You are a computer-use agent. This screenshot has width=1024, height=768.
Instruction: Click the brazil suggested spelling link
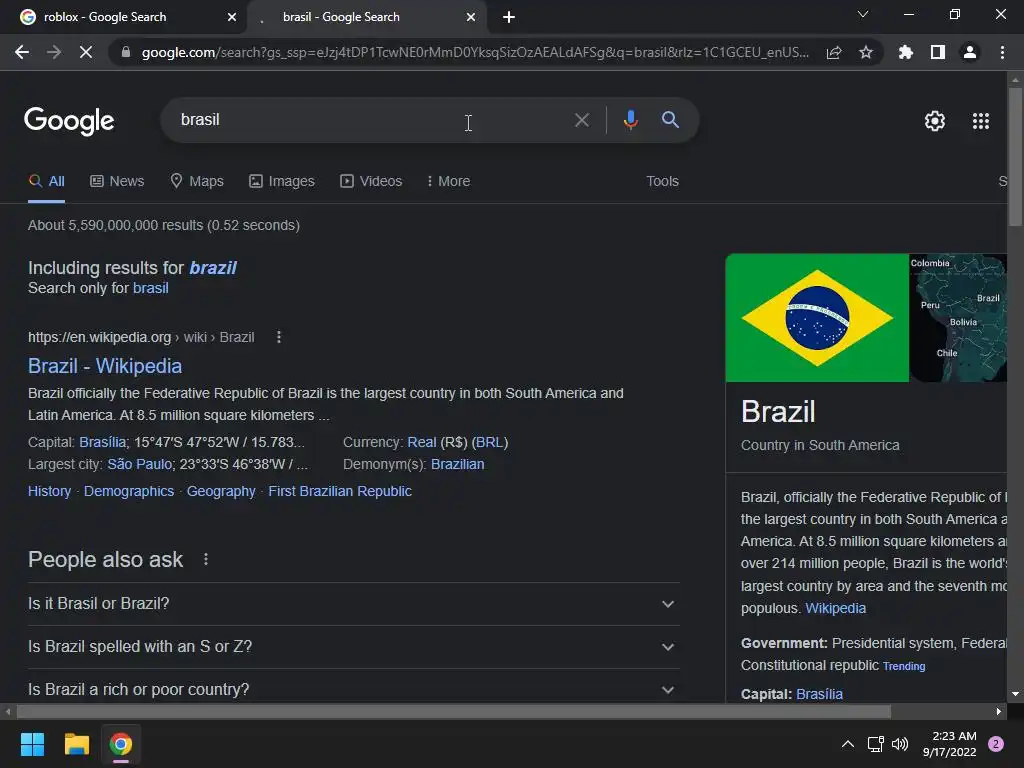213,268
